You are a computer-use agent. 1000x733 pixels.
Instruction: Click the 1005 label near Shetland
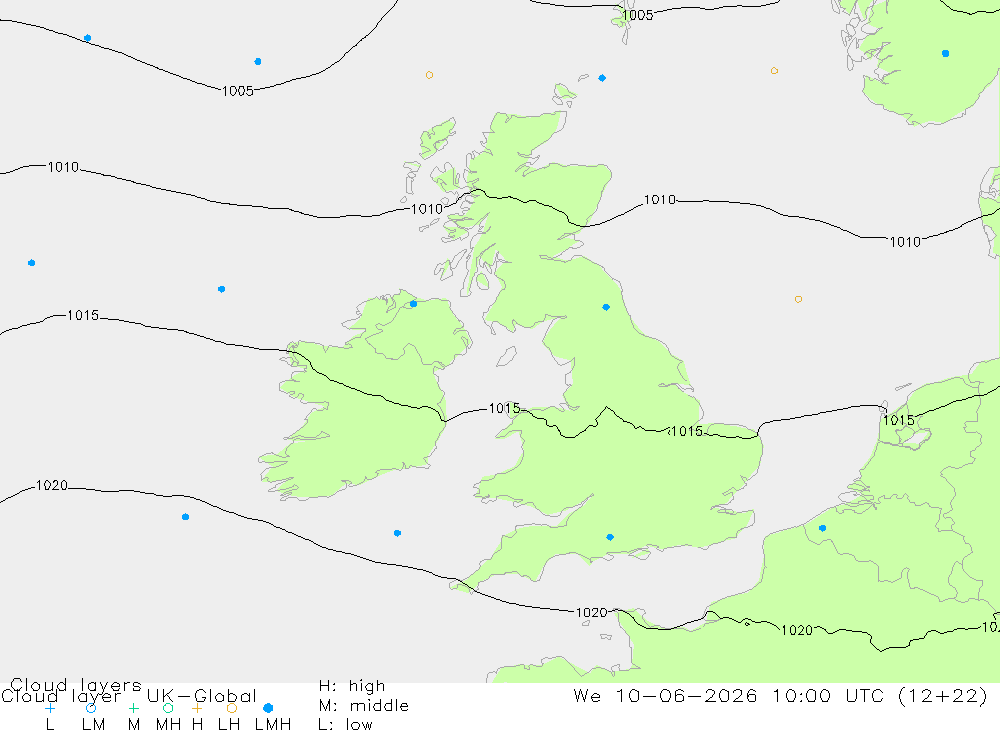[x=638, y=15]
